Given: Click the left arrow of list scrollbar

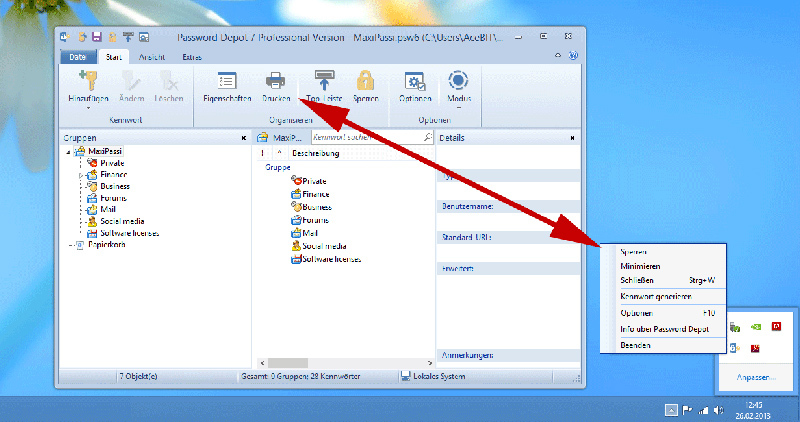Looking at the screenshot, I should [262, 363].
